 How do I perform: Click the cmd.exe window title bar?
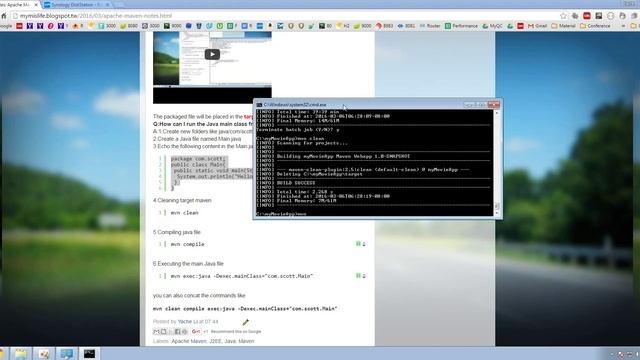coord(359,104)
